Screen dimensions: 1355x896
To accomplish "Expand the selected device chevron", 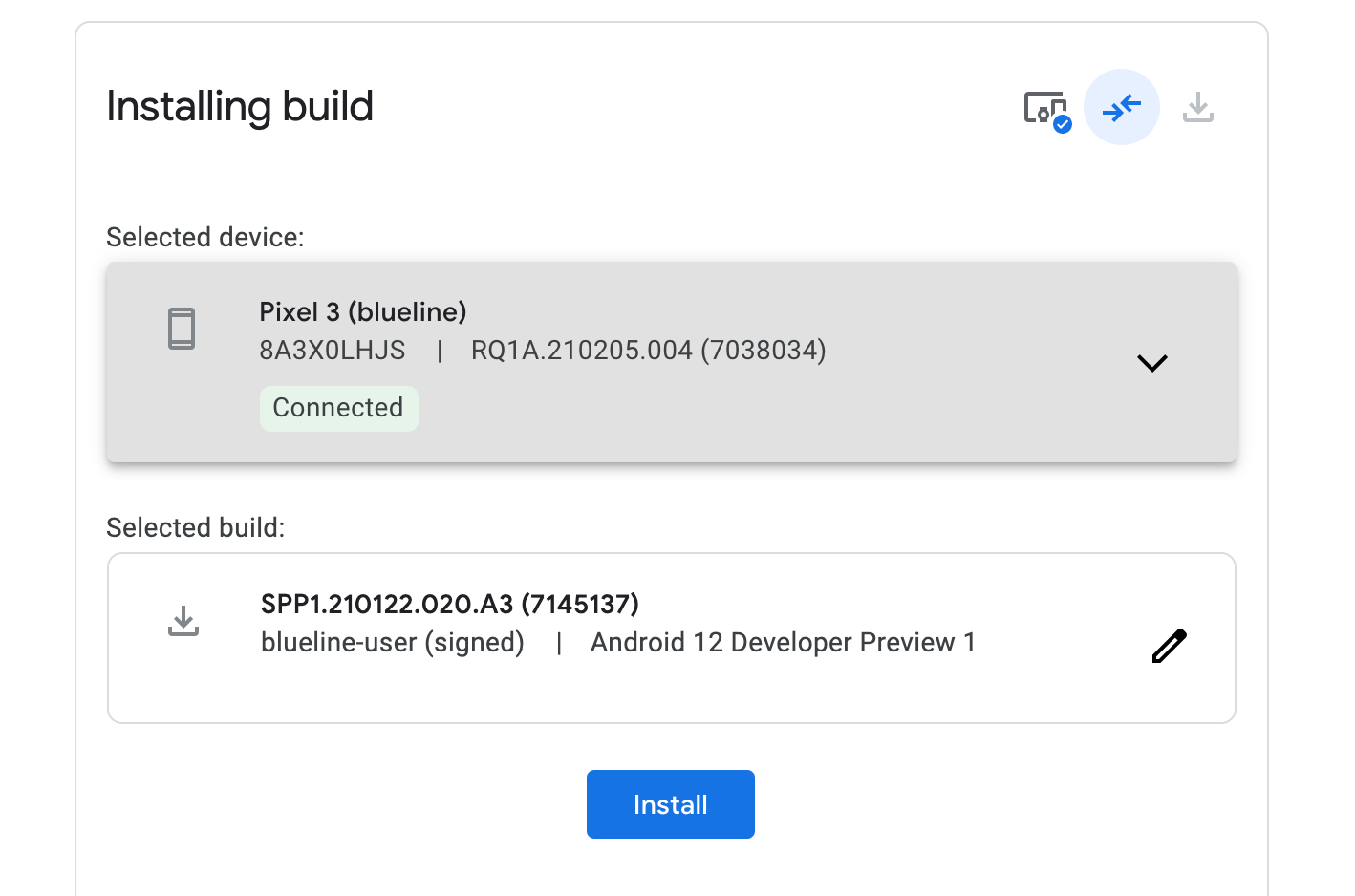I will tap(1151, 363).
